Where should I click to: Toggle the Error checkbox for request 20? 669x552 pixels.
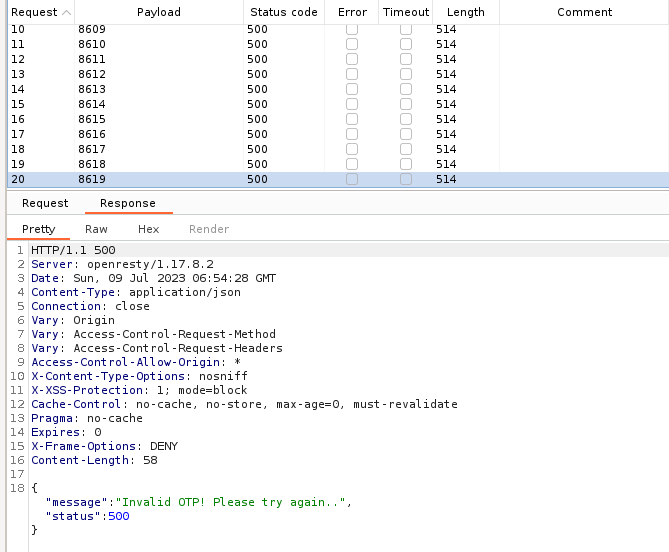(x=351, y=179)
